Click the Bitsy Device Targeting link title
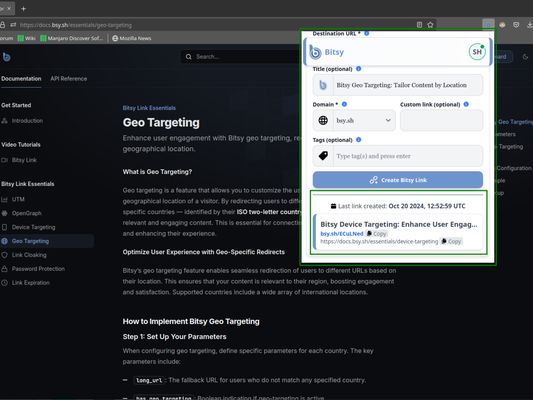The image size is (533, 400). (x=399, y=224)
